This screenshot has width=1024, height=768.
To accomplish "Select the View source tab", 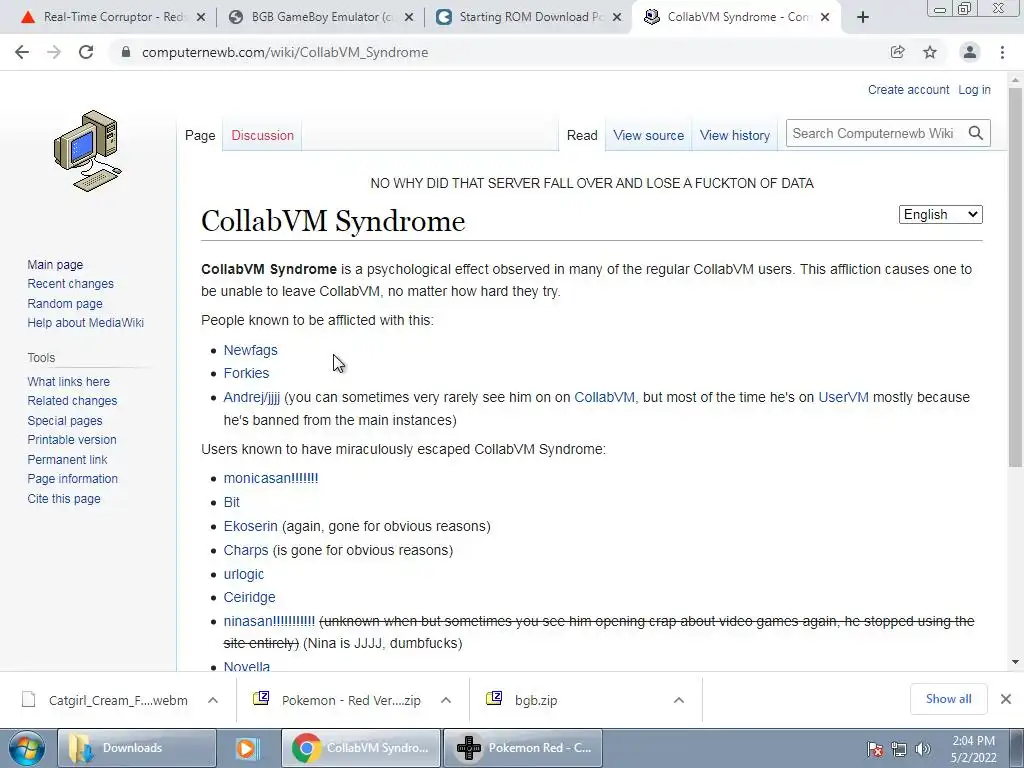I will click(x=648, y=135).
